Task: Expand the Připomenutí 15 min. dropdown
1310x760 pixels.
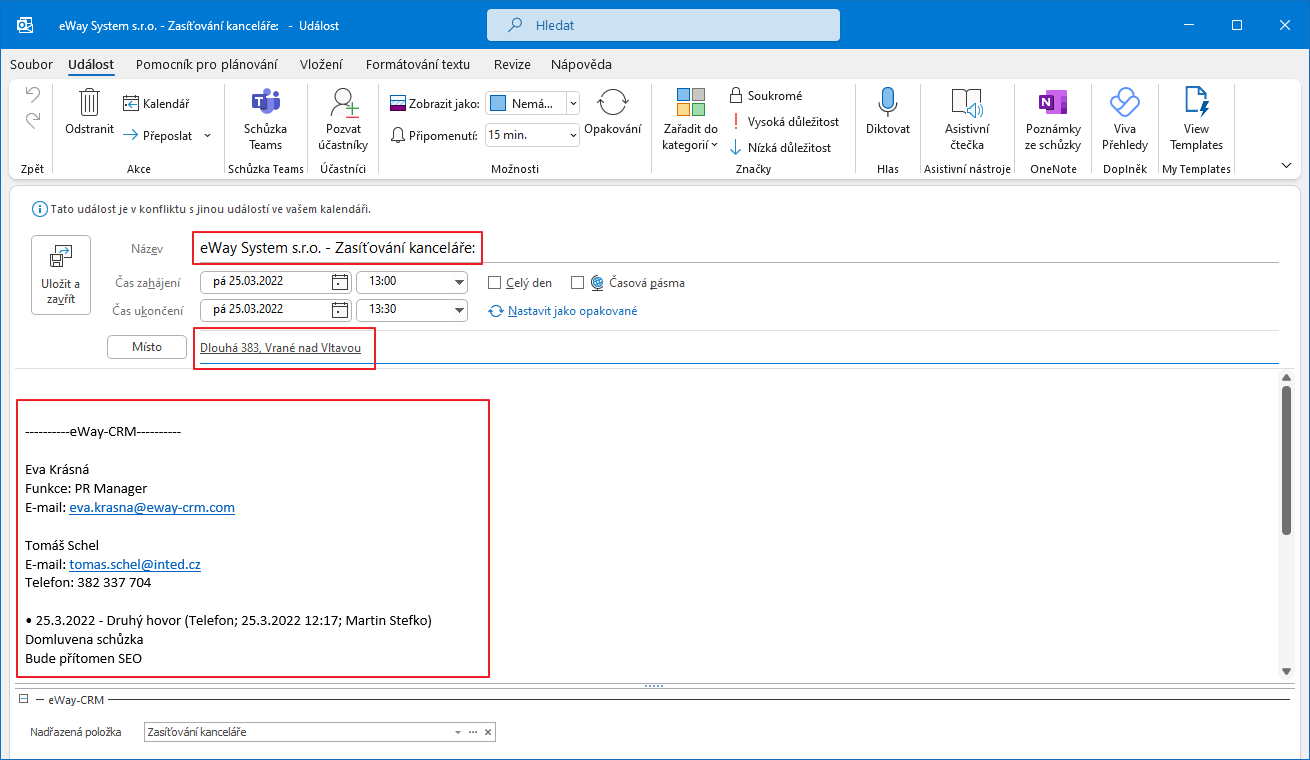Action: point(573,134)
